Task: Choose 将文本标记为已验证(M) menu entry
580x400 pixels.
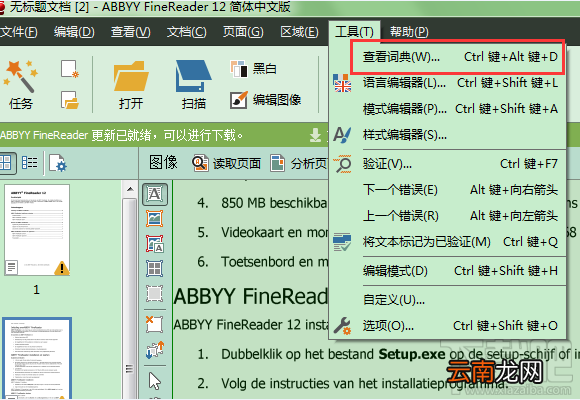Action: (448, 242)
